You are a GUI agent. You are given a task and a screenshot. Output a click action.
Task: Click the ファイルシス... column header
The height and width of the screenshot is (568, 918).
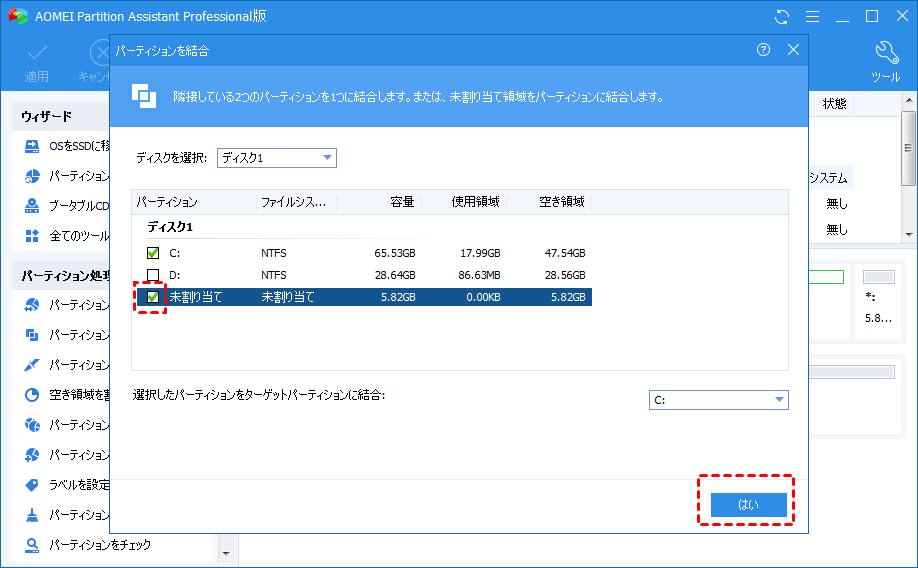tap(296, 202)
